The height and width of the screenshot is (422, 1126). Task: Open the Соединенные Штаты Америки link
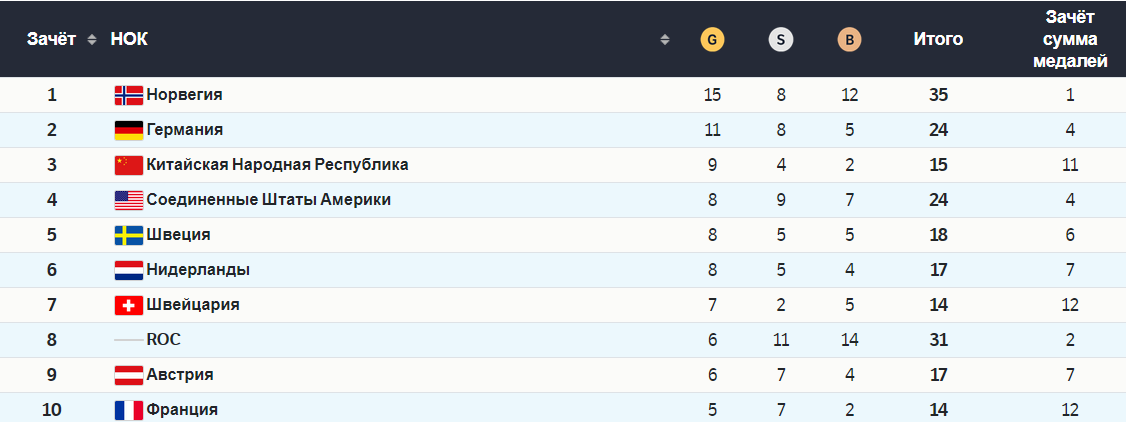[x=268, y=200]
